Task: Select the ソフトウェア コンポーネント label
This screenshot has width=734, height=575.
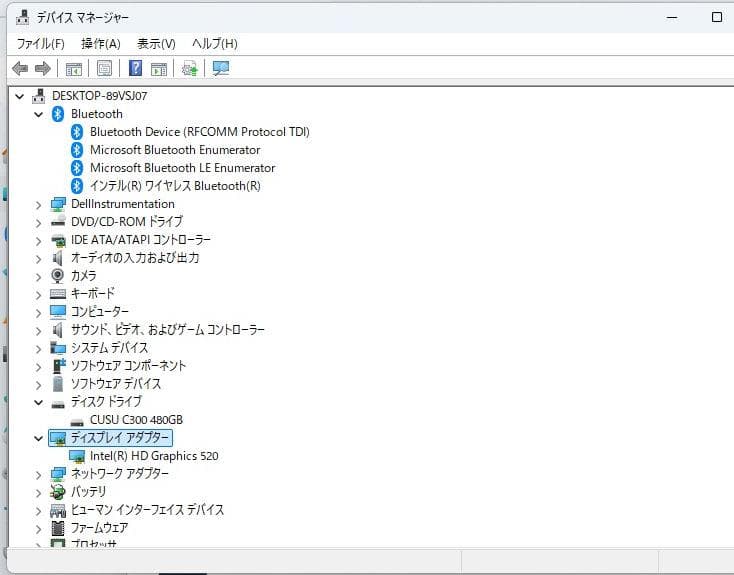Action: 128,366
